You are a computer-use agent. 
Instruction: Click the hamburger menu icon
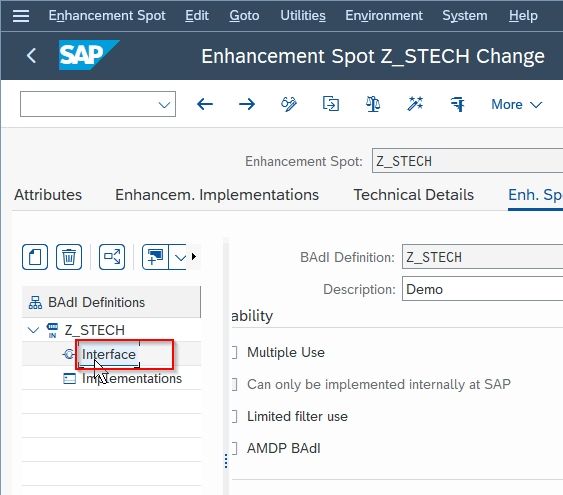pyautogui.click(x=21, y=16)
